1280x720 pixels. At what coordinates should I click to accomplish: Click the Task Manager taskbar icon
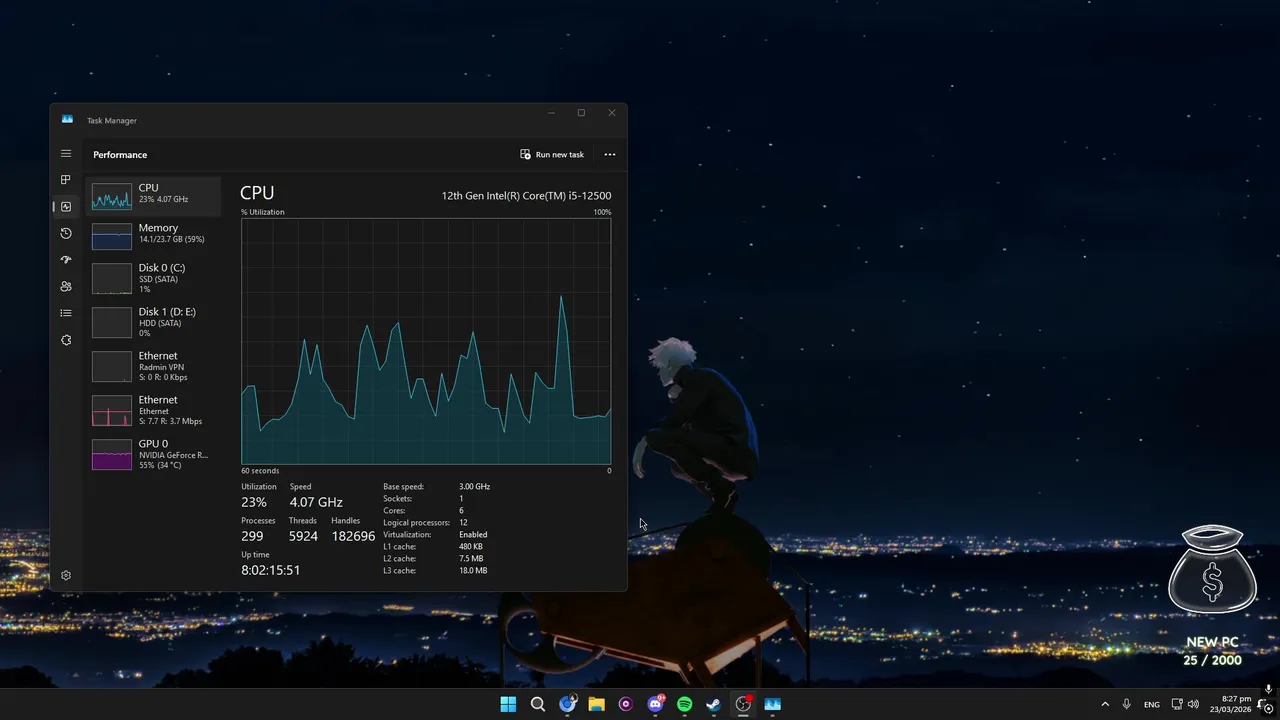click(772, 704)
